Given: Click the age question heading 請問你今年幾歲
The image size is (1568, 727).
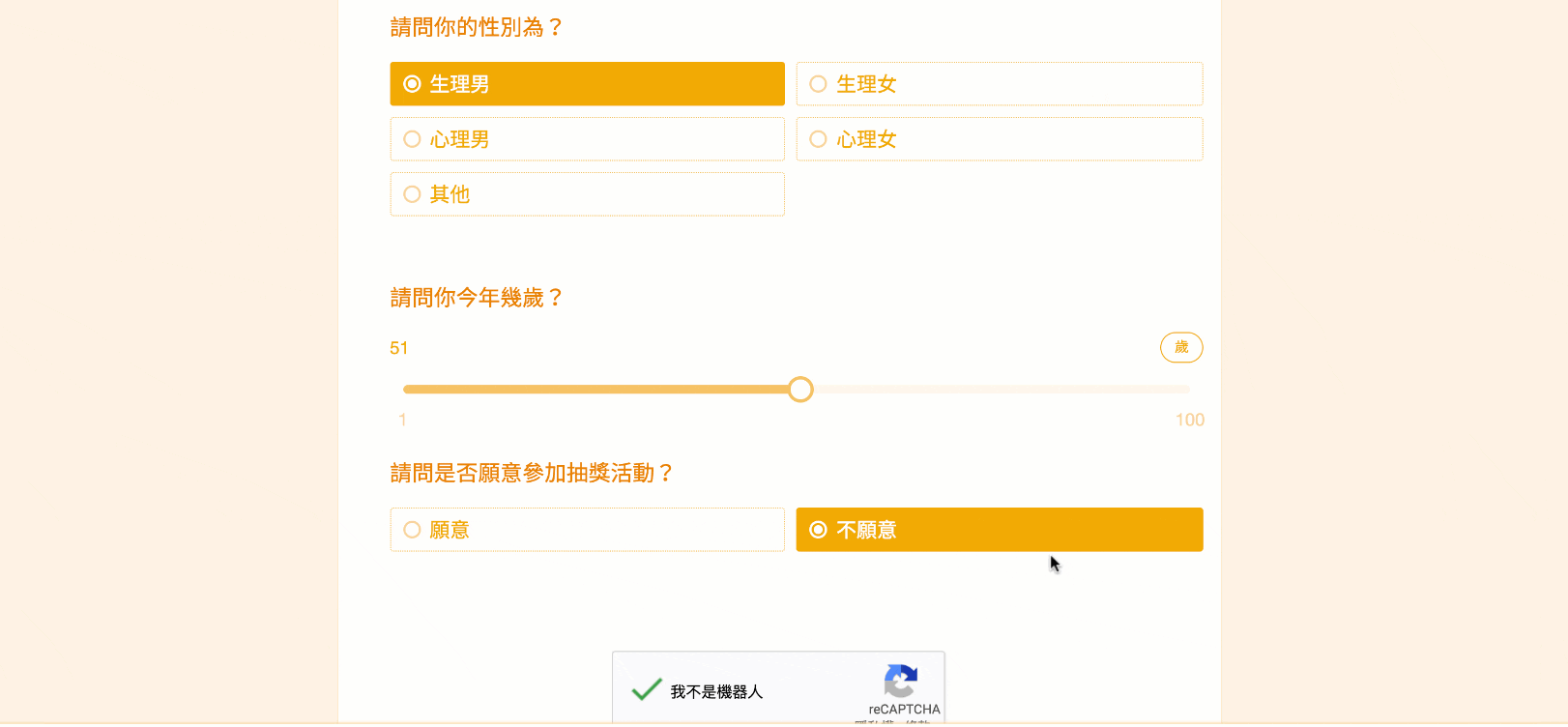Looking at the screenshot, I should point(476,298).
